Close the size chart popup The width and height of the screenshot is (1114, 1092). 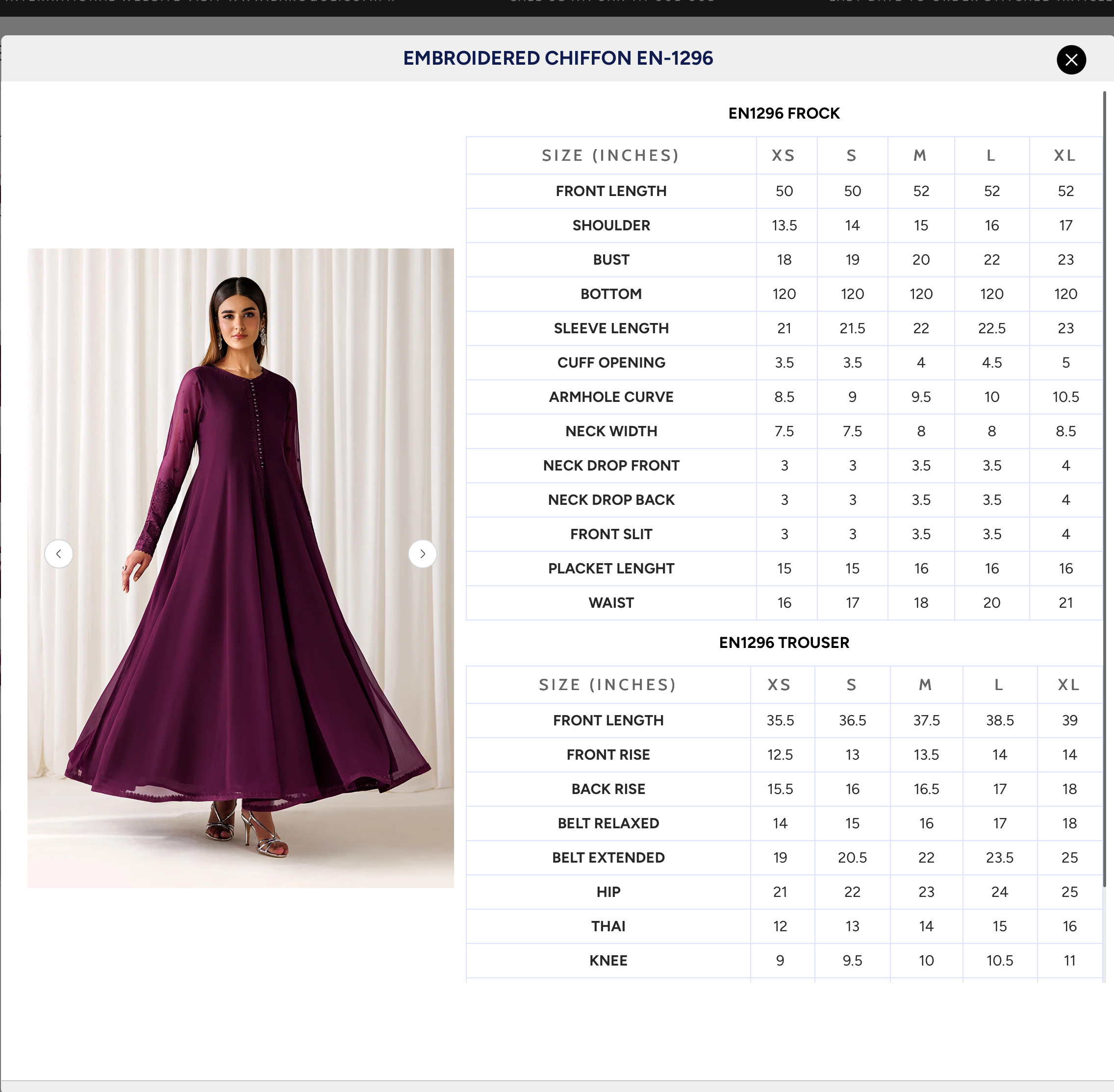point(1071,60)
